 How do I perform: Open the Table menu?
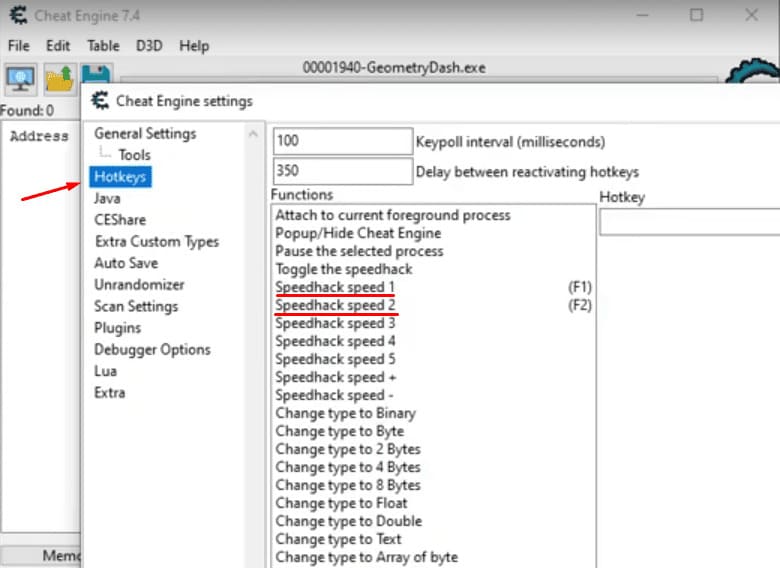(103, 46)
